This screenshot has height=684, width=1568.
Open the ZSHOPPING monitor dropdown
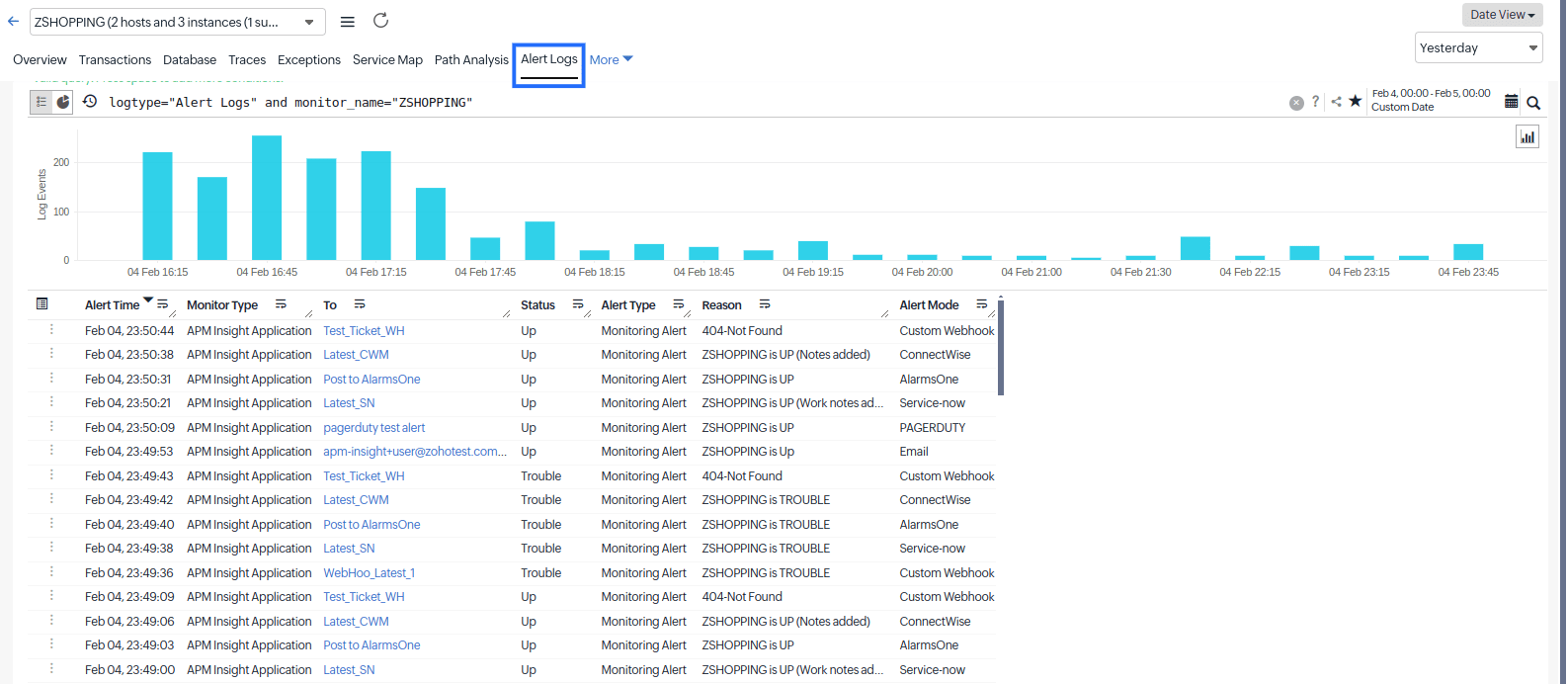pyautogui.click(x=177, y=22)
